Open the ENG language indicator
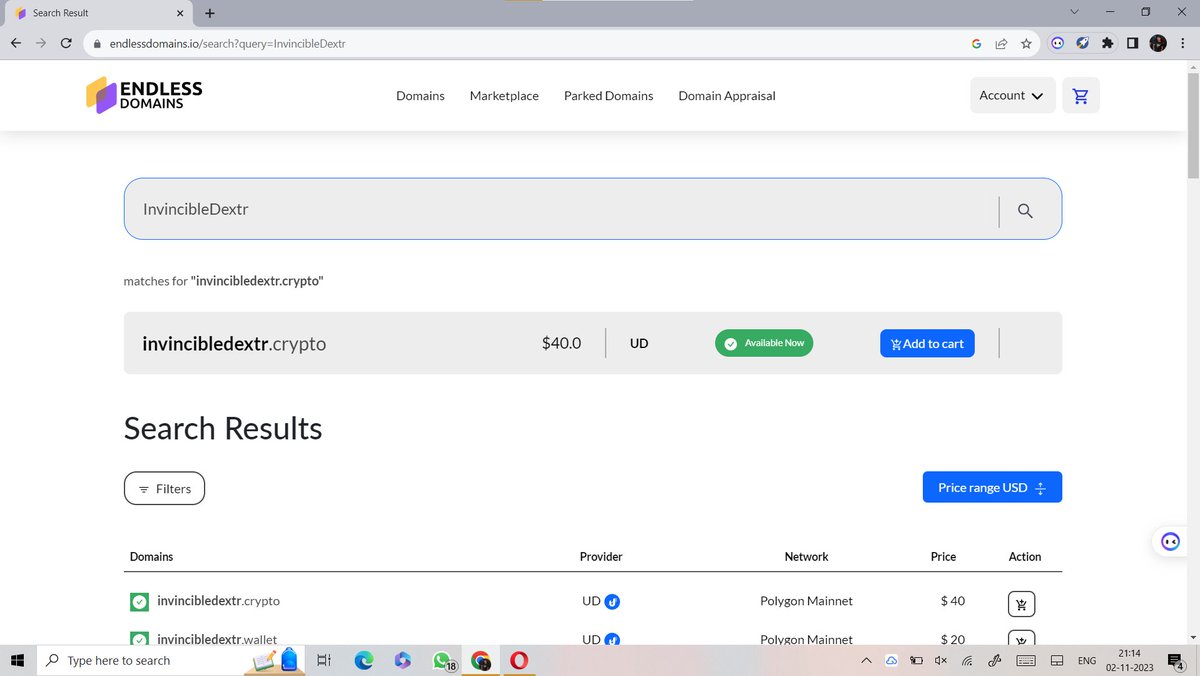 pos(1086,660)
